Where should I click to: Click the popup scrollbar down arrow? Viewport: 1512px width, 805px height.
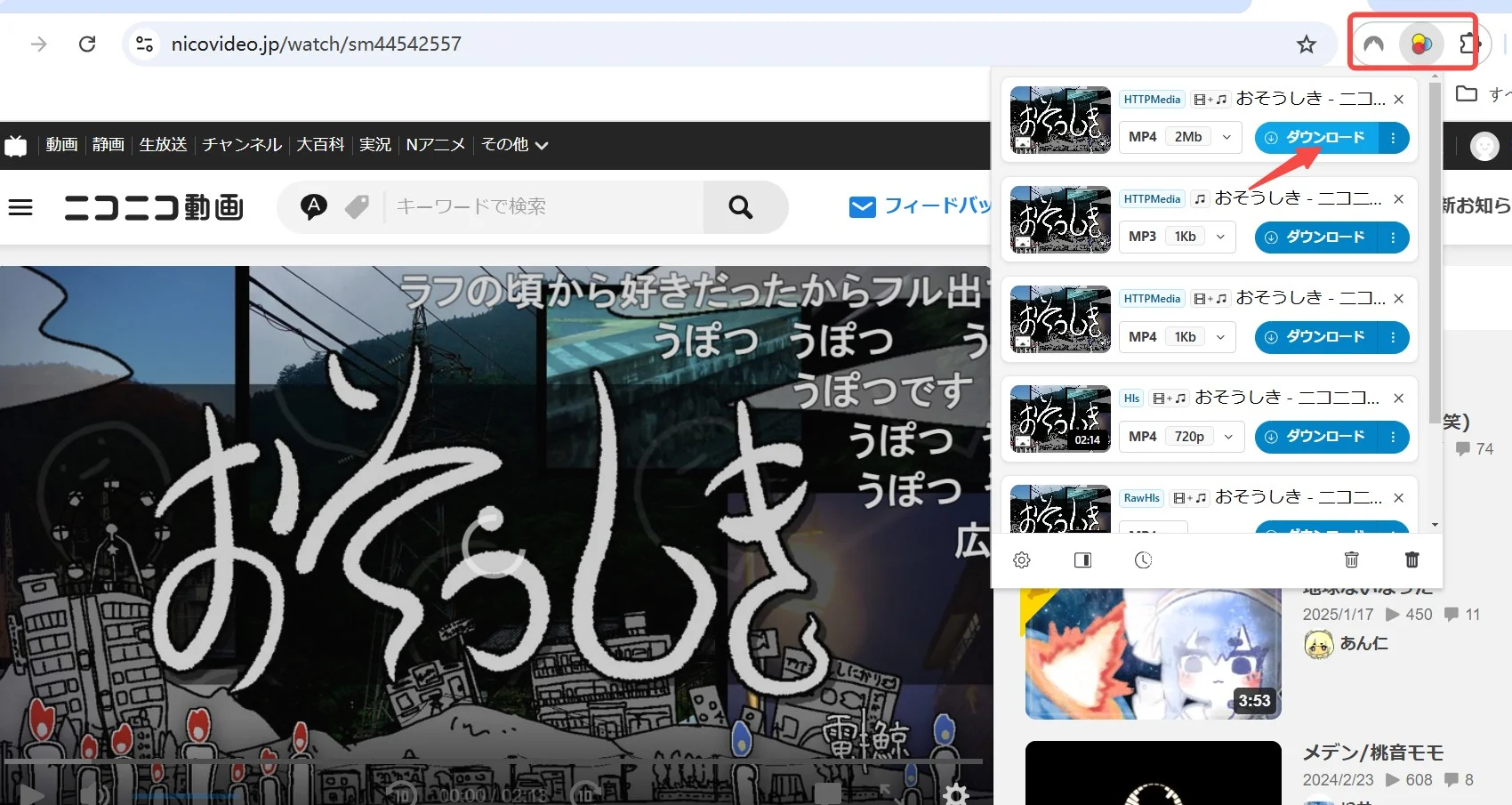coord(1435,526)
